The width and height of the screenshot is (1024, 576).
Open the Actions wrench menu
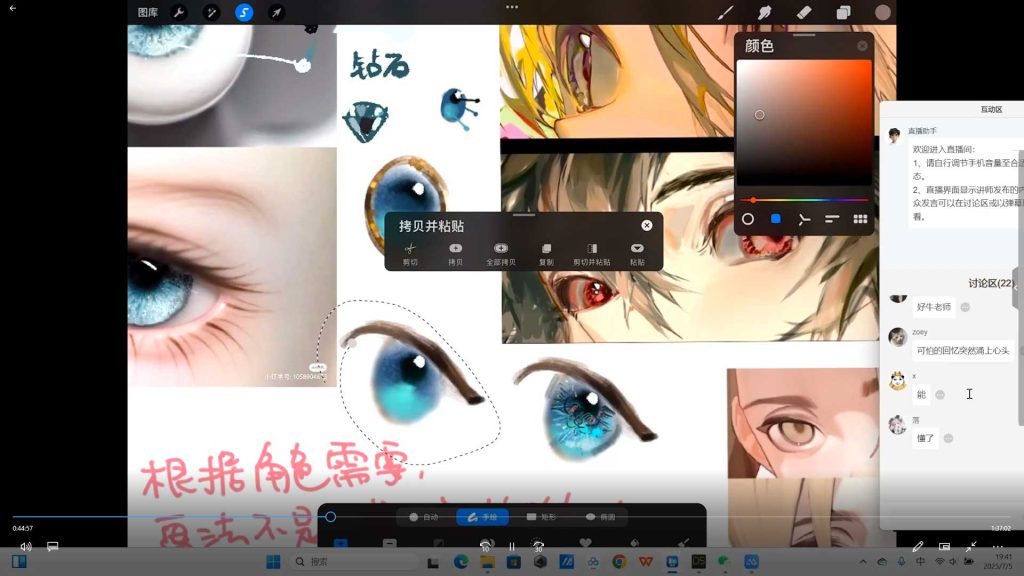point(179,12)
